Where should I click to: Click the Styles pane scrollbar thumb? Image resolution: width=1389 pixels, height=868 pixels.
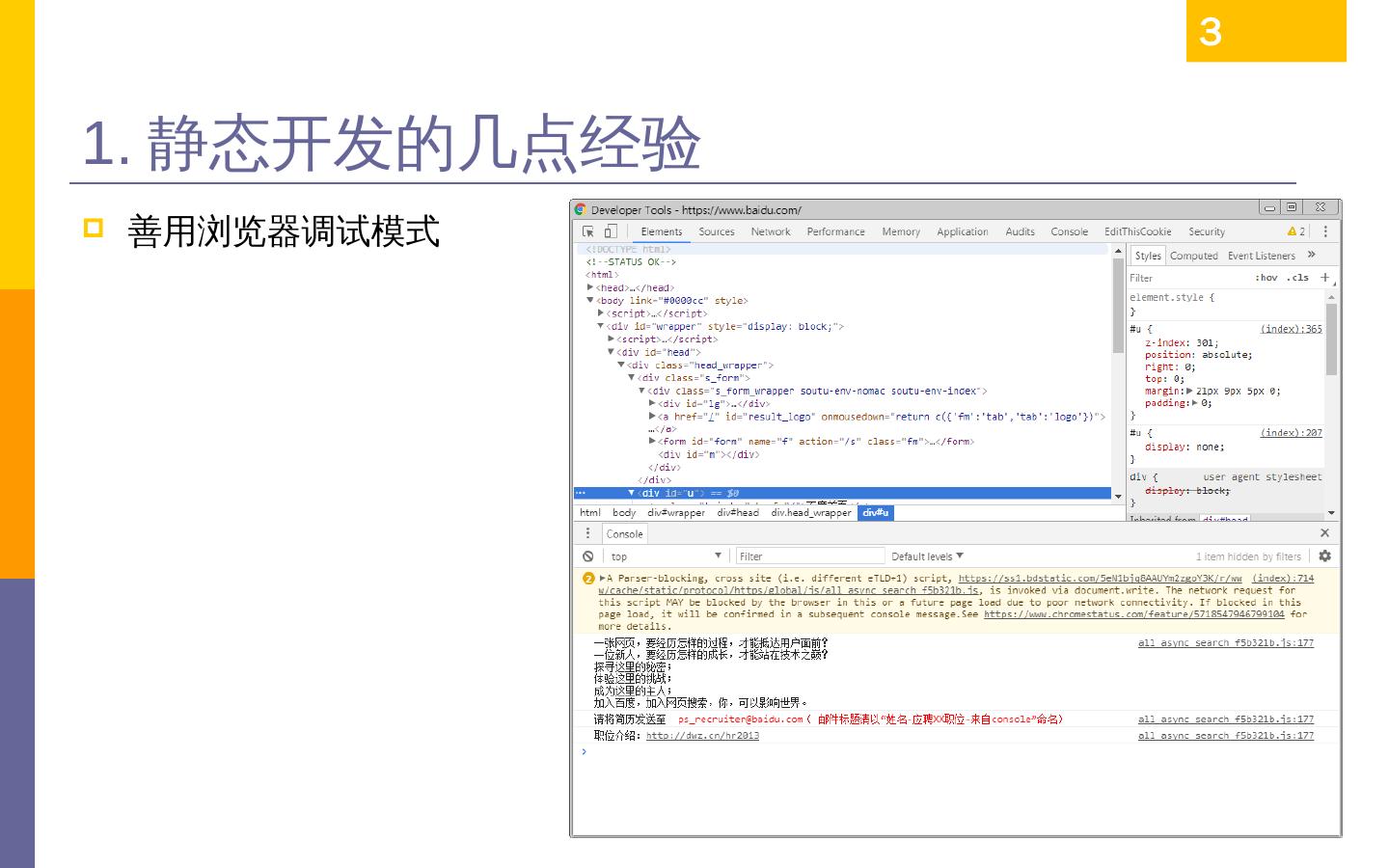pyautogui.click(x=1332, y=339)
